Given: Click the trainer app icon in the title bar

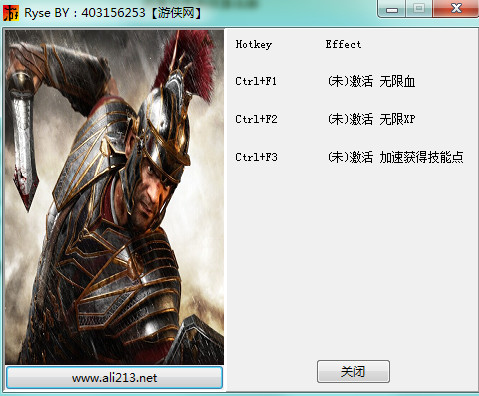Looking at the screenshot, I should pos(11,13).
